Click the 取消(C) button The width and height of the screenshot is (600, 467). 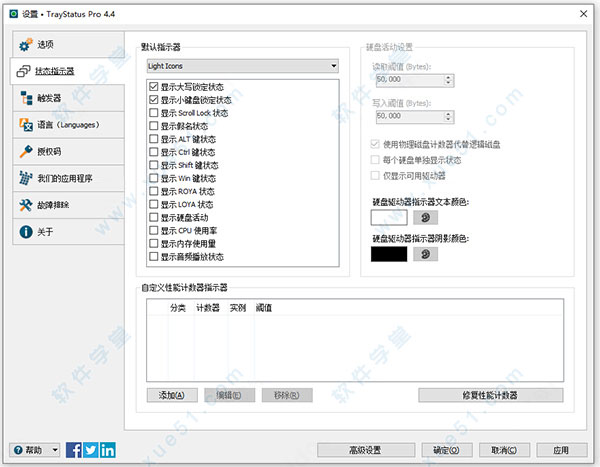pyautogui.click(x=504, y=450)
